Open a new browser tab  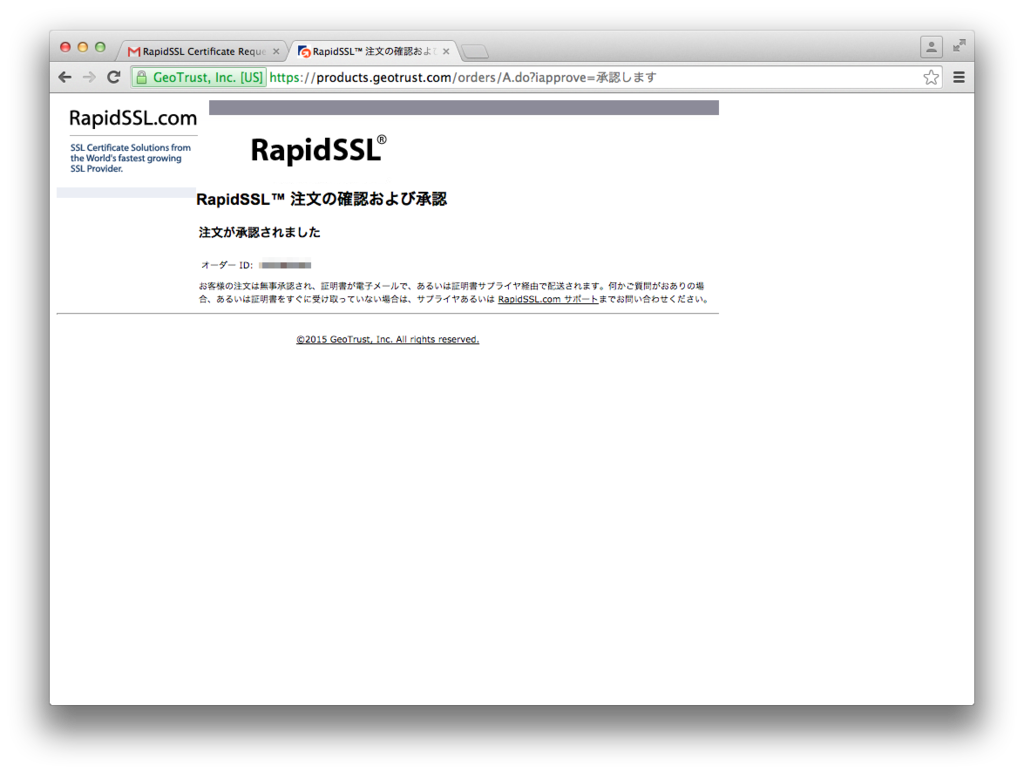click(x=474, y=51)
